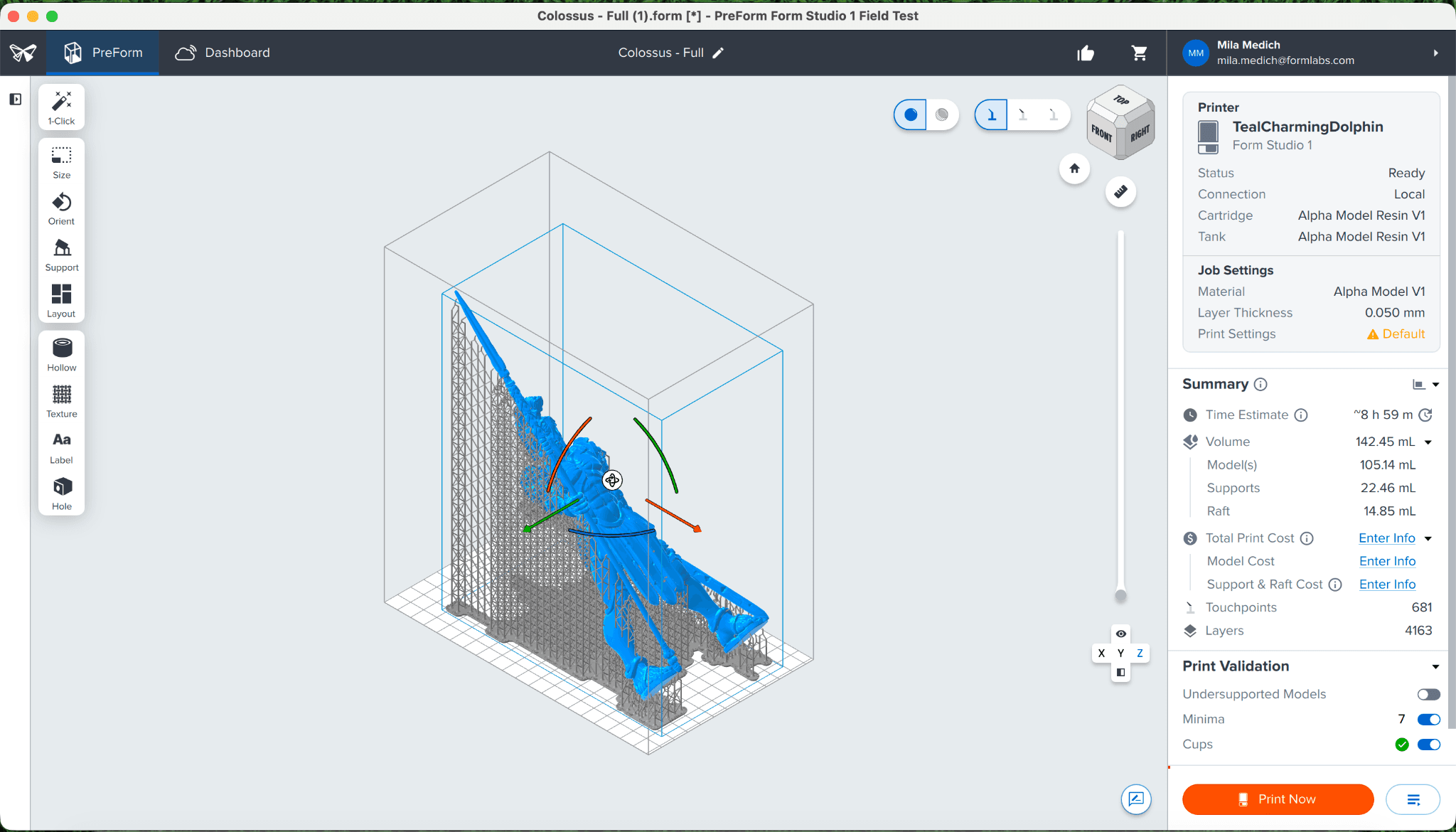This screenshot has height=832, width=1456.
Task: Open the Layout tool
Action: 62,302
